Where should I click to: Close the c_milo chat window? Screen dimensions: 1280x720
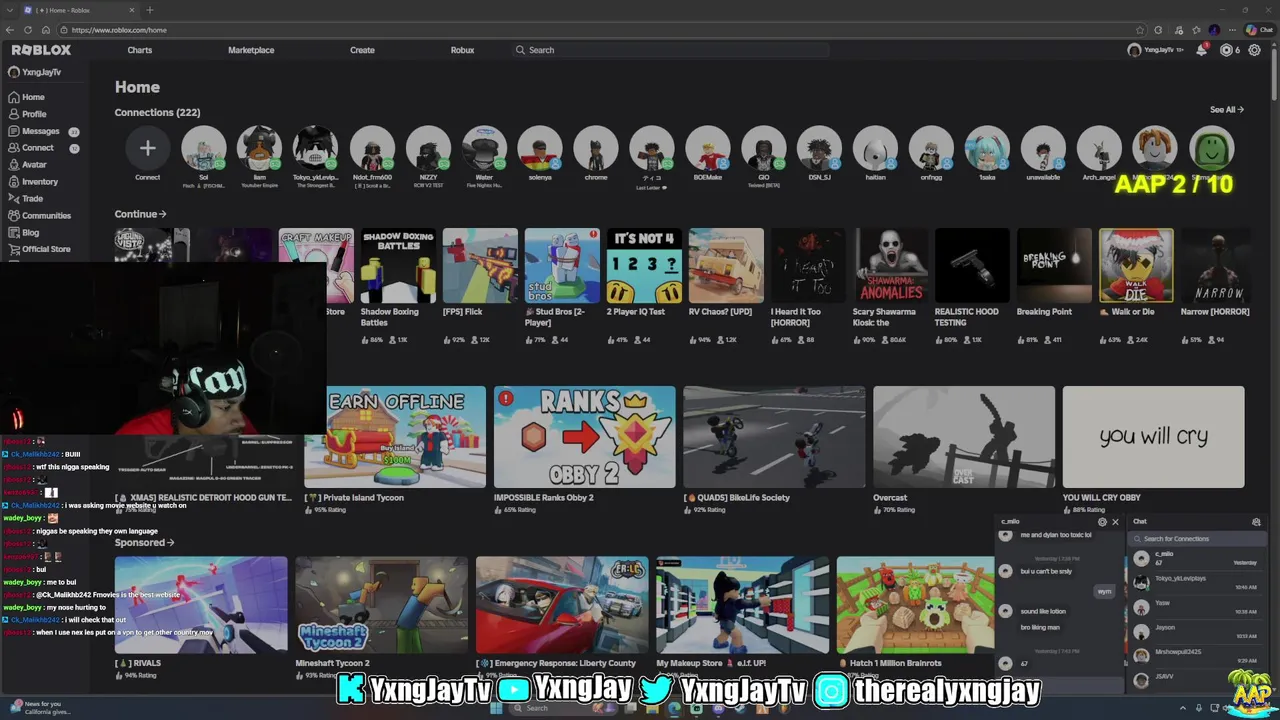click(x=1115, y=522)
